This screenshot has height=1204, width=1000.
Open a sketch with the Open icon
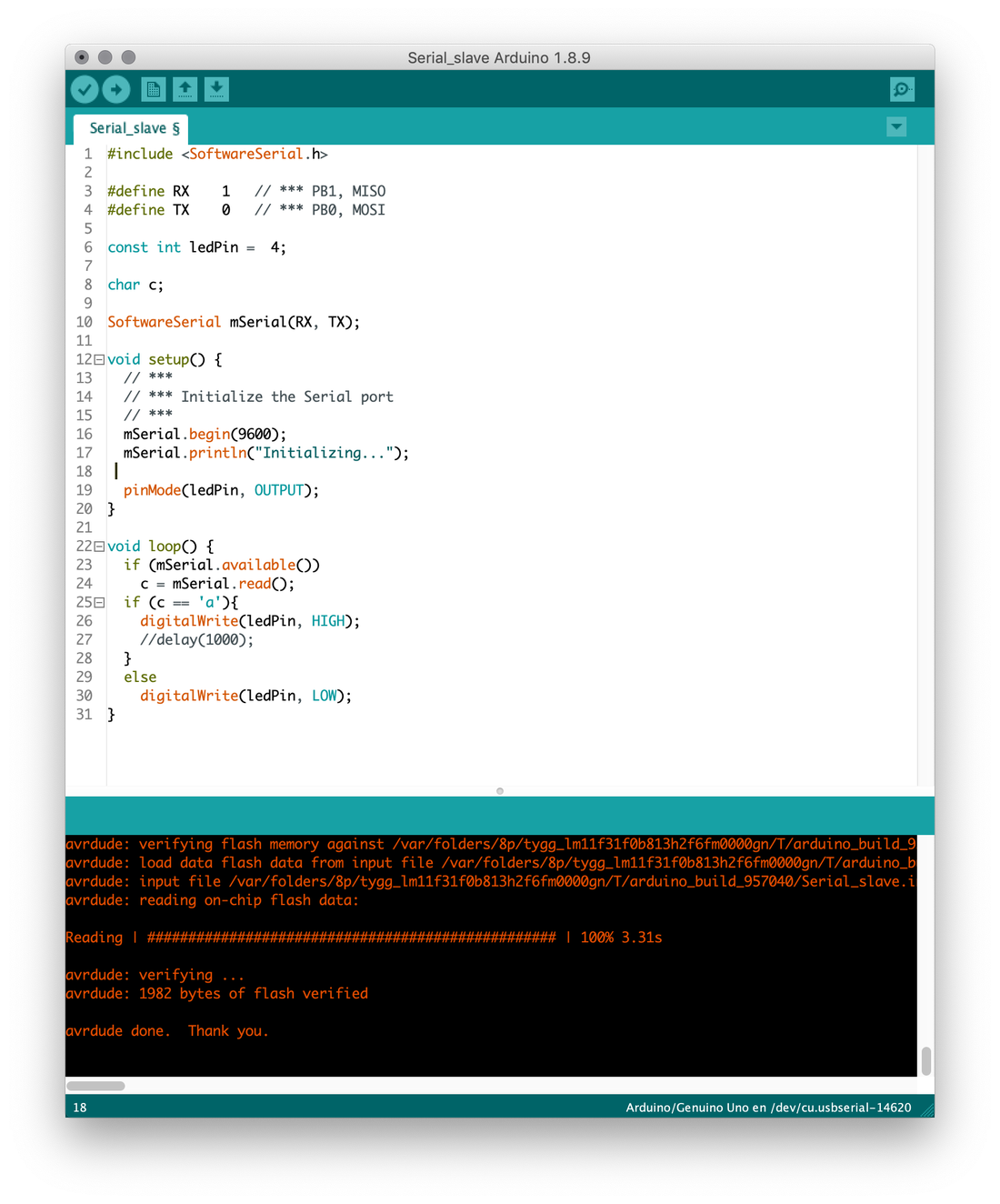[x=185, y=89]
